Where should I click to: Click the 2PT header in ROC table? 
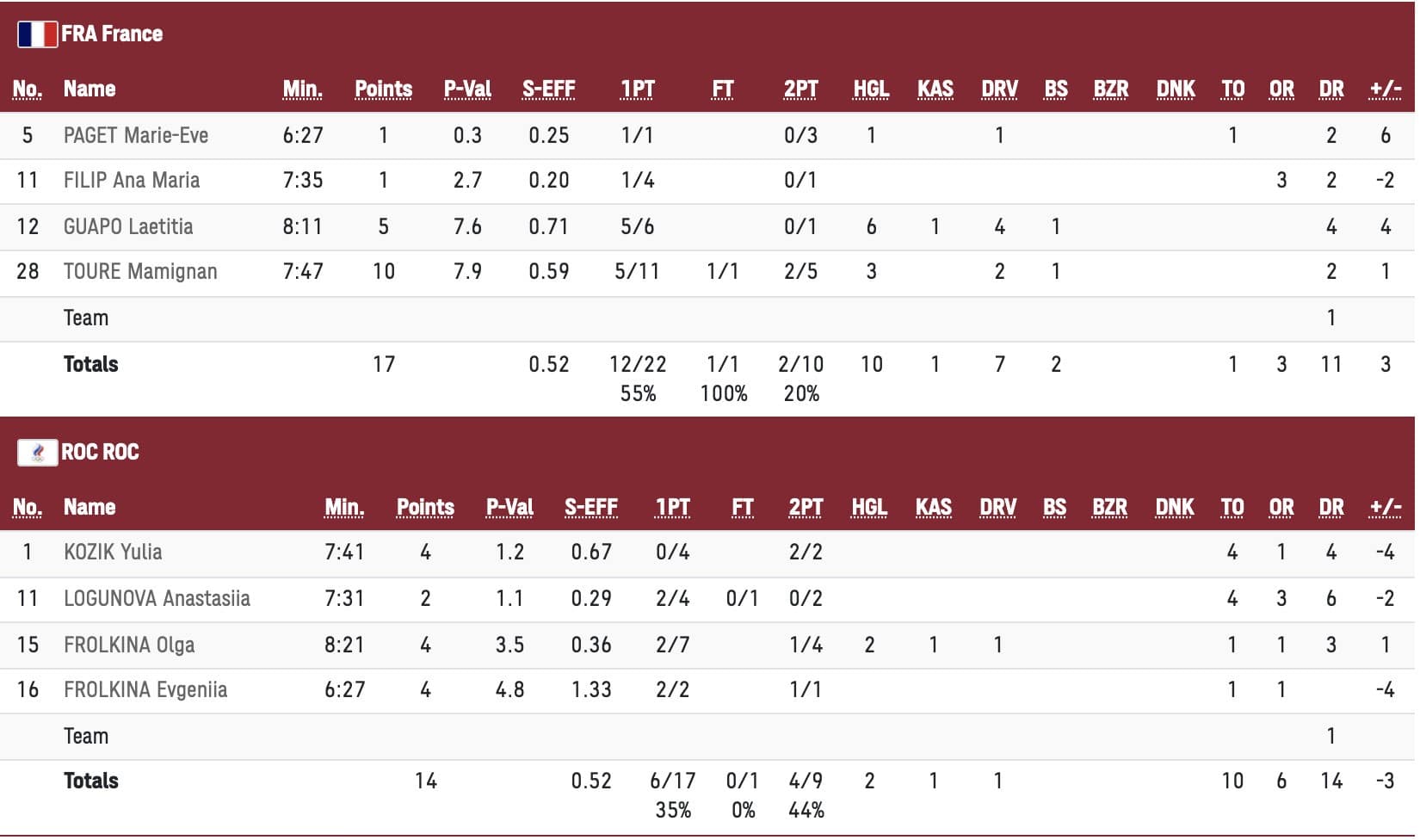806,507
